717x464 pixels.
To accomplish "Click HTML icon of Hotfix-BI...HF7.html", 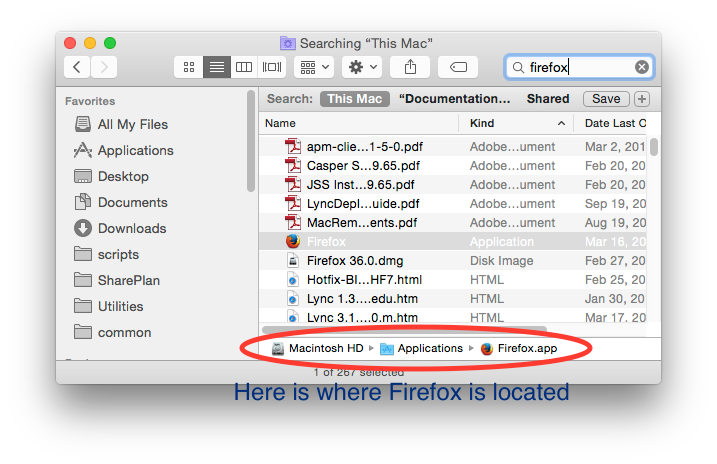I will tap(293, 279).
